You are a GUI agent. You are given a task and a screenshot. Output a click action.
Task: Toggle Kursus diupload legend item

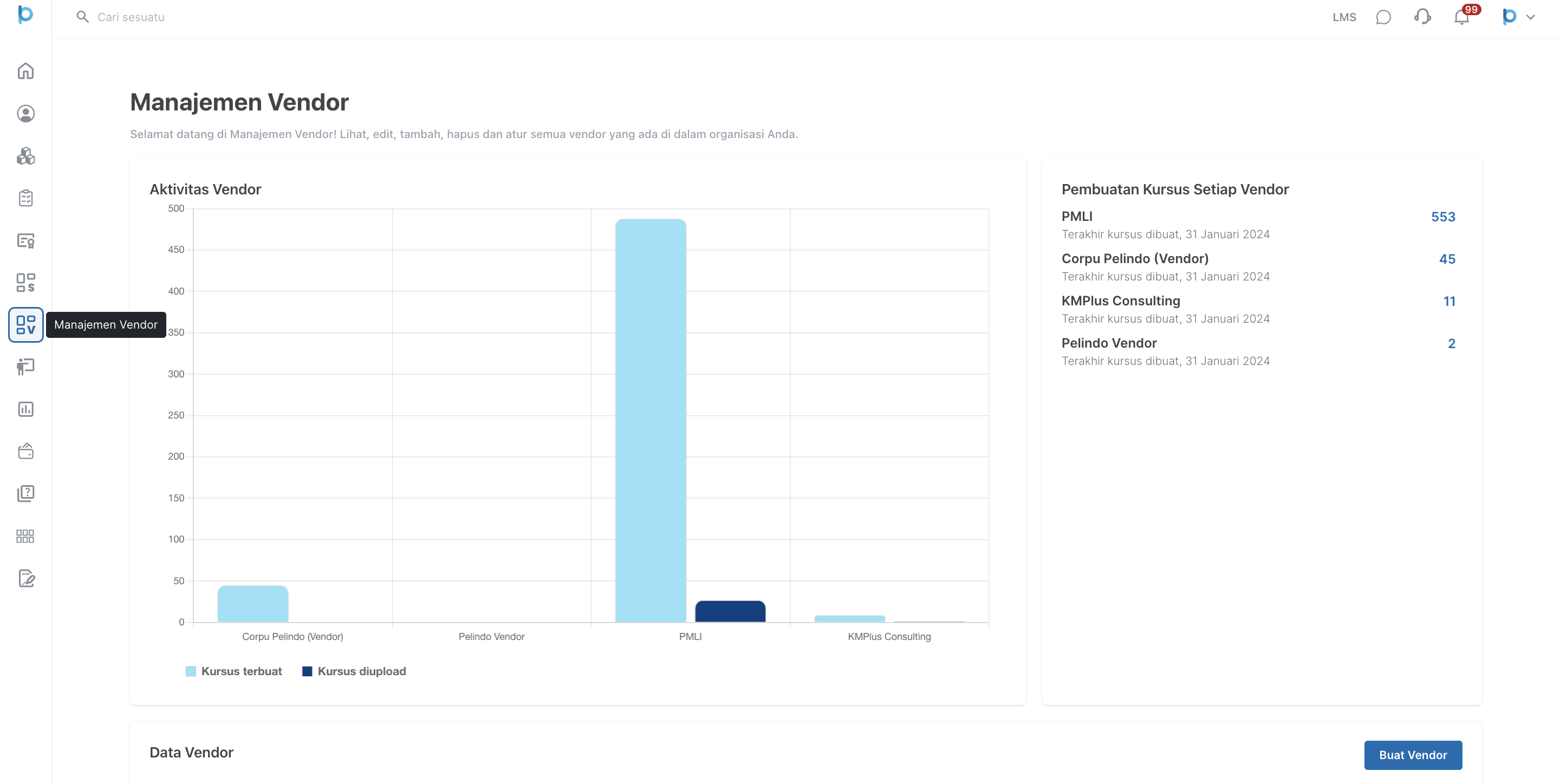354,671
